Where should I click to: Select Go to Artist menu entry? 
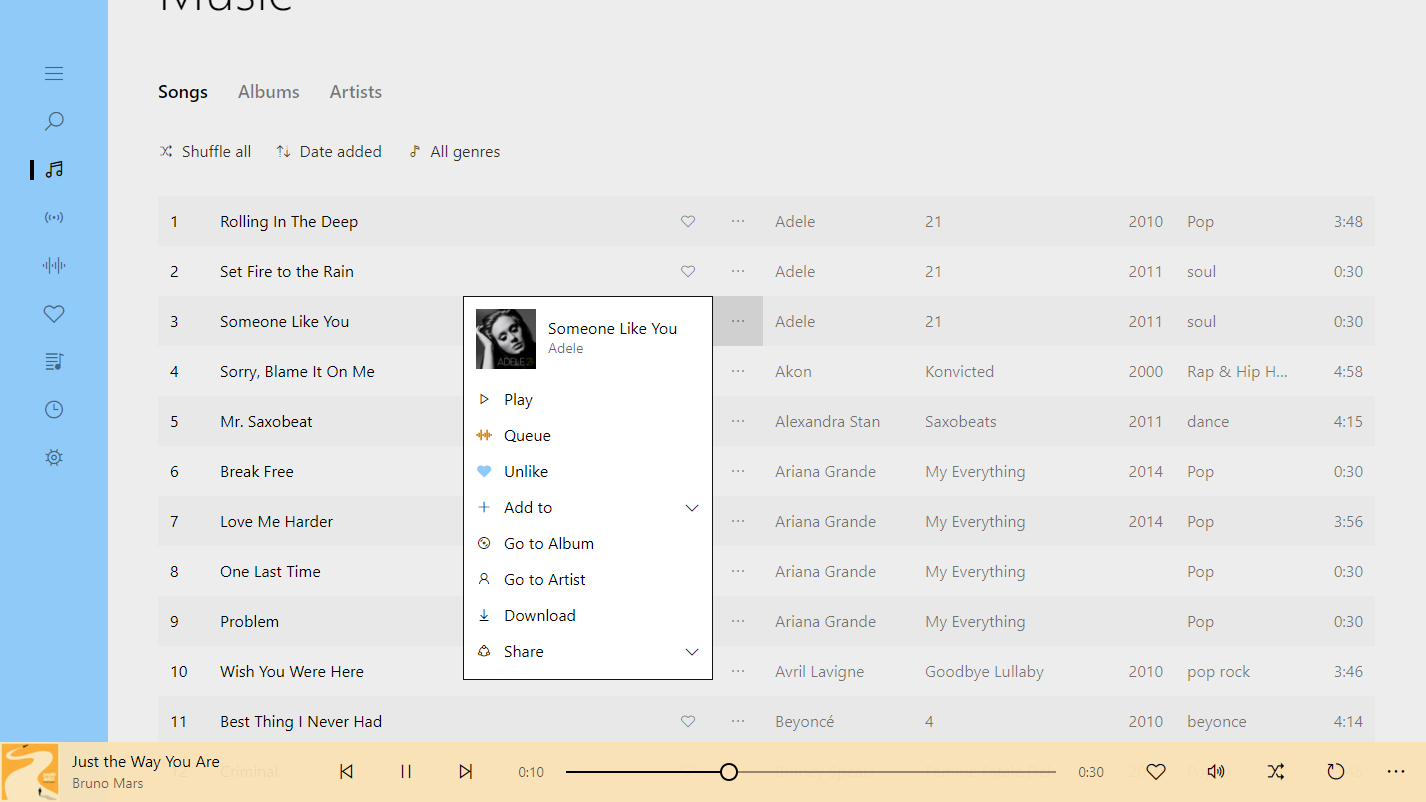[x=588, y=579]
